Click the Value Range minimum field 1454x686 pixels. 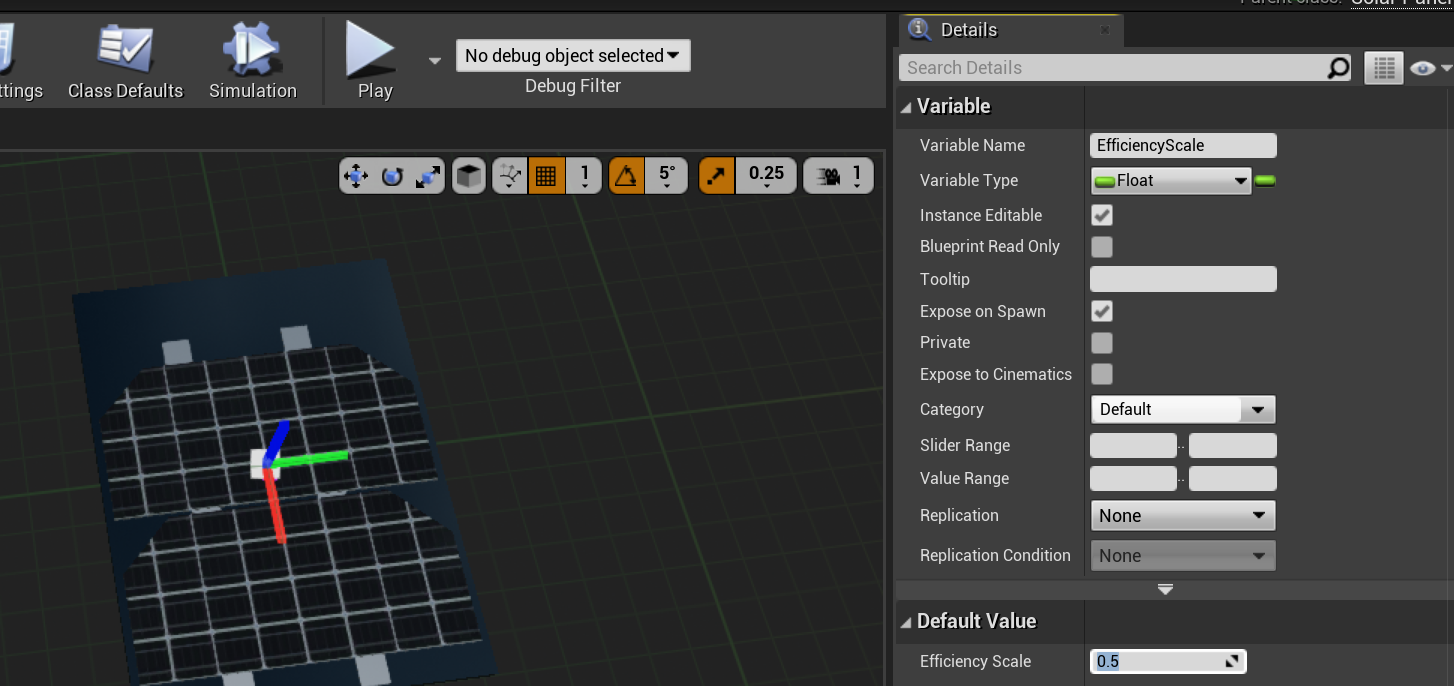pos(1133,478)
